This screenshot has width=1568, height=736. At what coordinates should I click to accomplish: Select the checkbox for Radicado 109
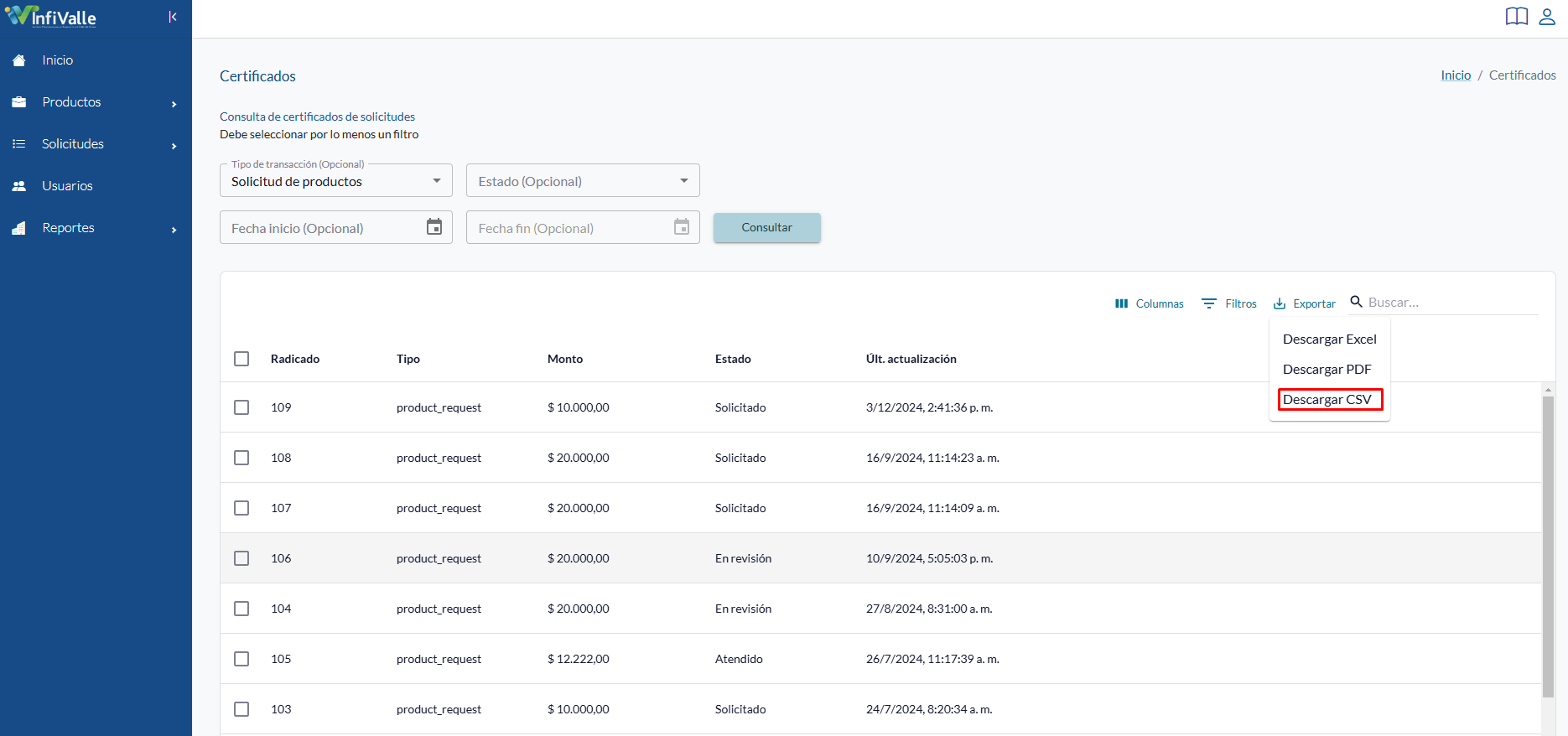[x=241, y=407]
